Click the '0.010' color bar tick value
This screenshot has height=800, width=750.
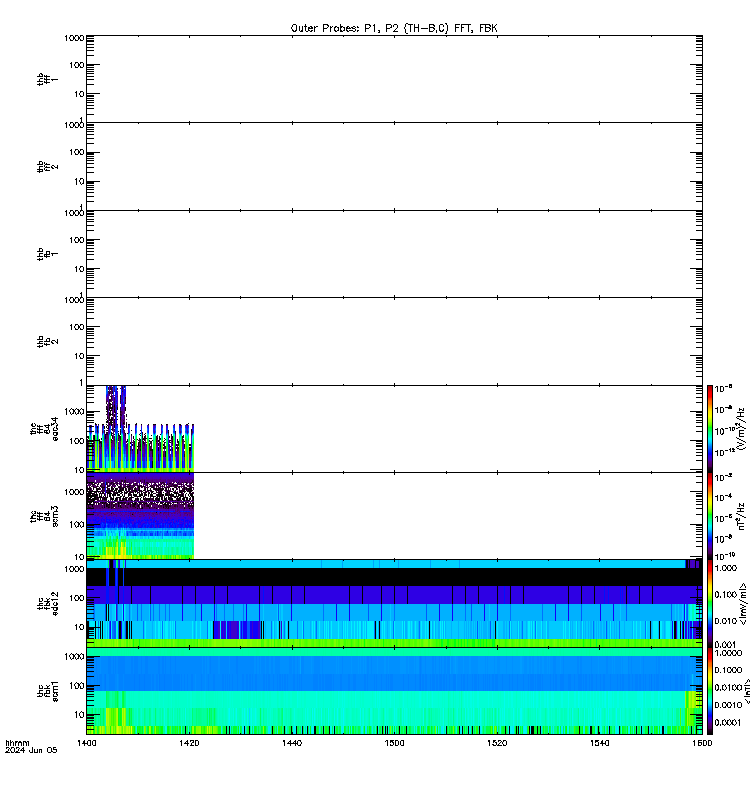pos(725,620)
